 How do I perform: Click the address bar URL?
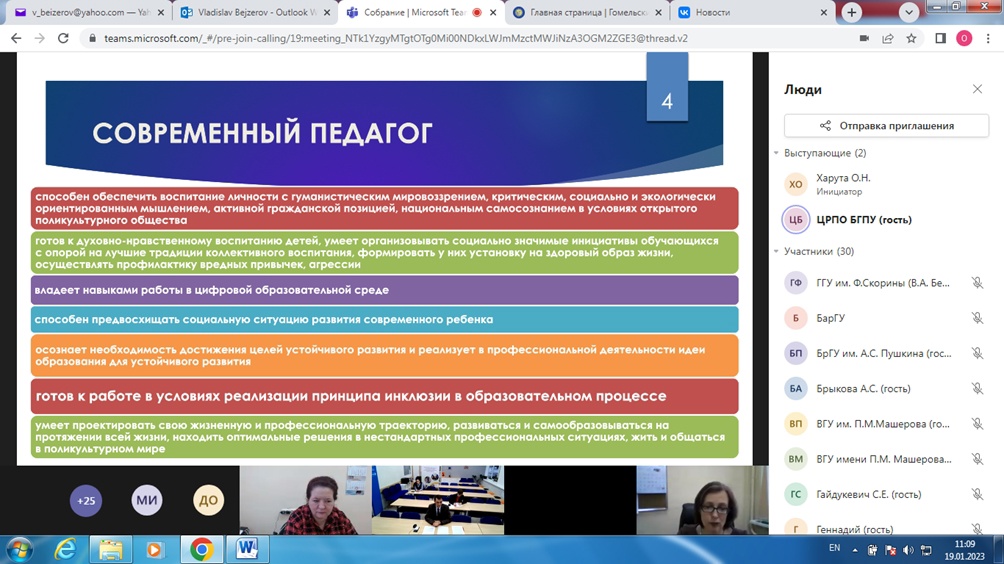(400, 39)
